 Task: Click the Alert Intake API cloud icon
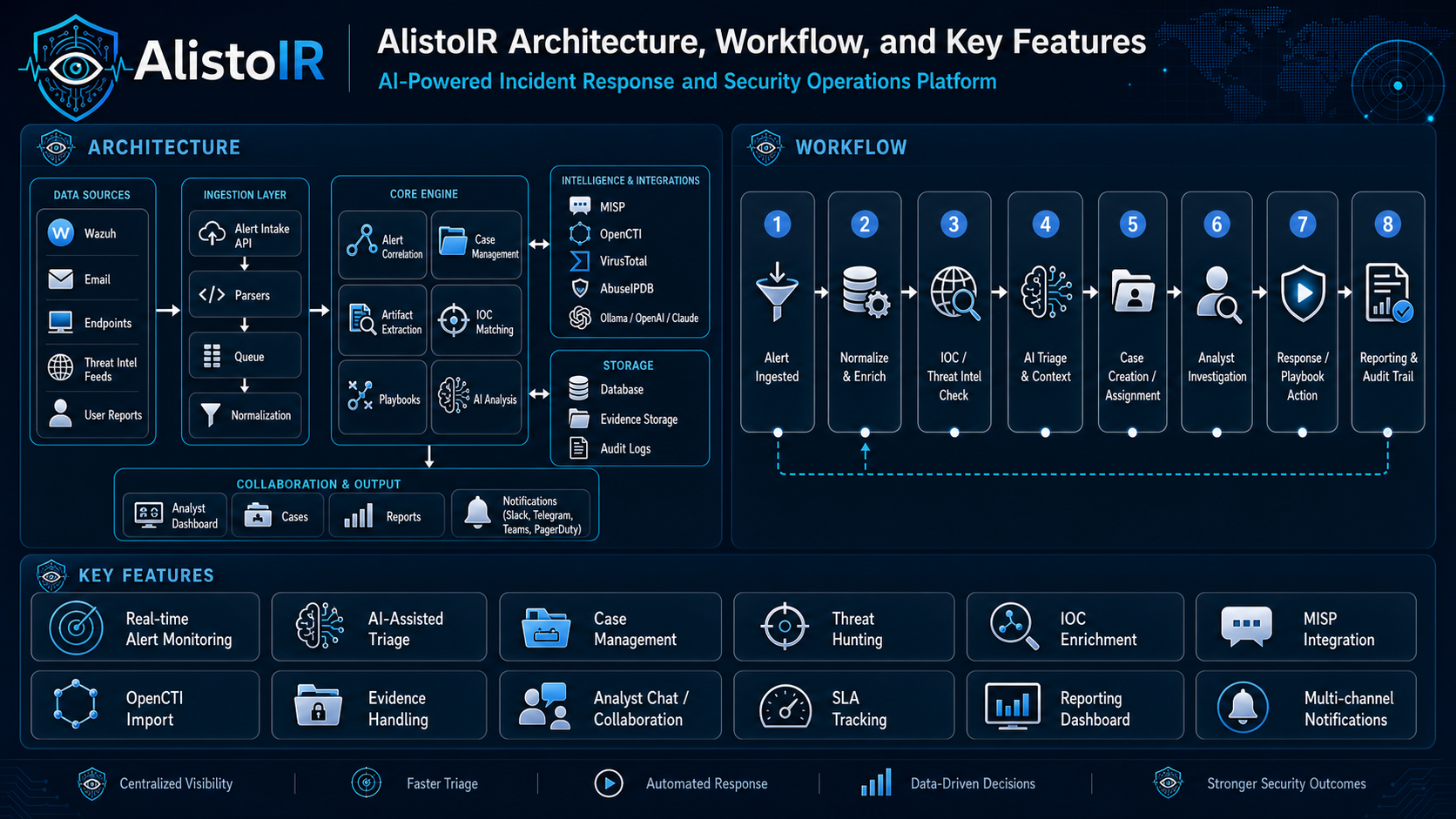click(x=212, y=233)
